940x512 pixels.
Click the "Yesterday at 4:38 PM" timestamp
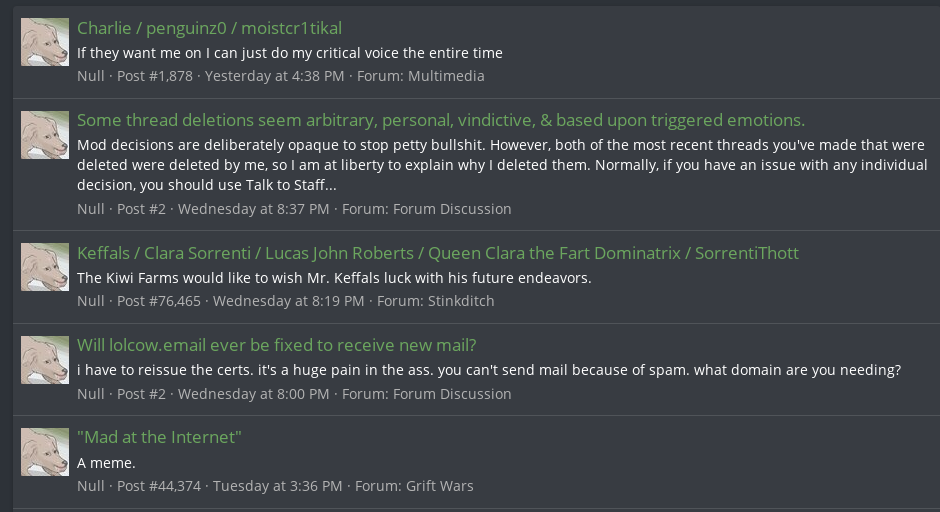pyautogui.click(x=274, y=76)
